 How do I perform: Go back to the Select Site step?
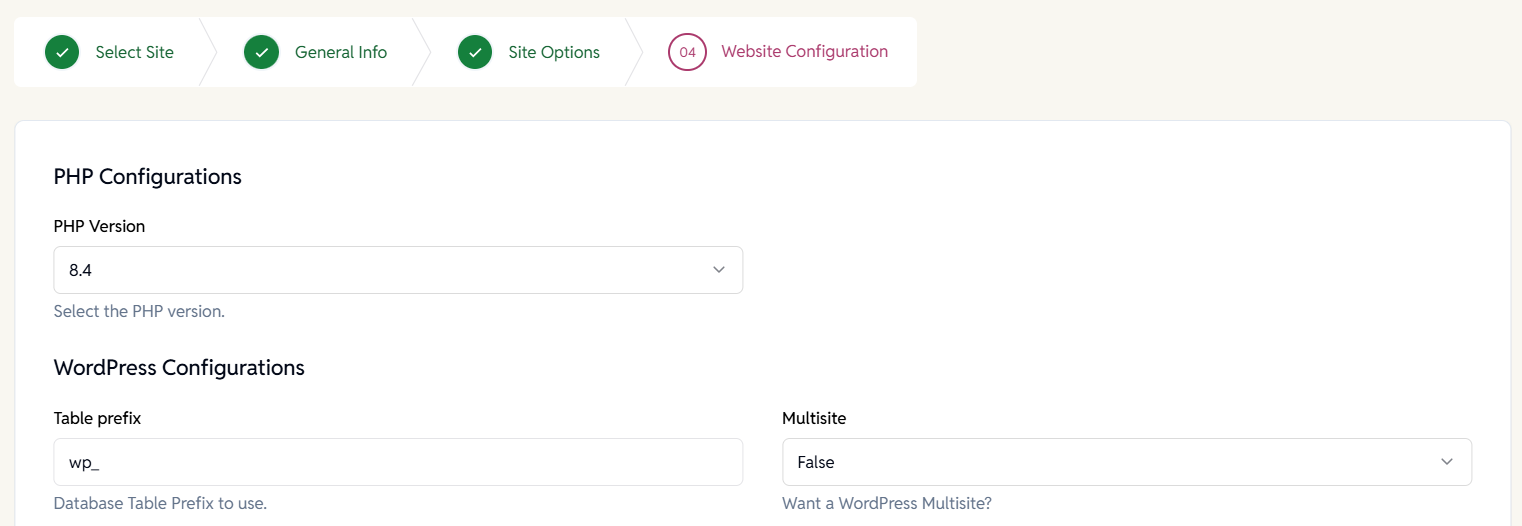[x=134, y=52]
